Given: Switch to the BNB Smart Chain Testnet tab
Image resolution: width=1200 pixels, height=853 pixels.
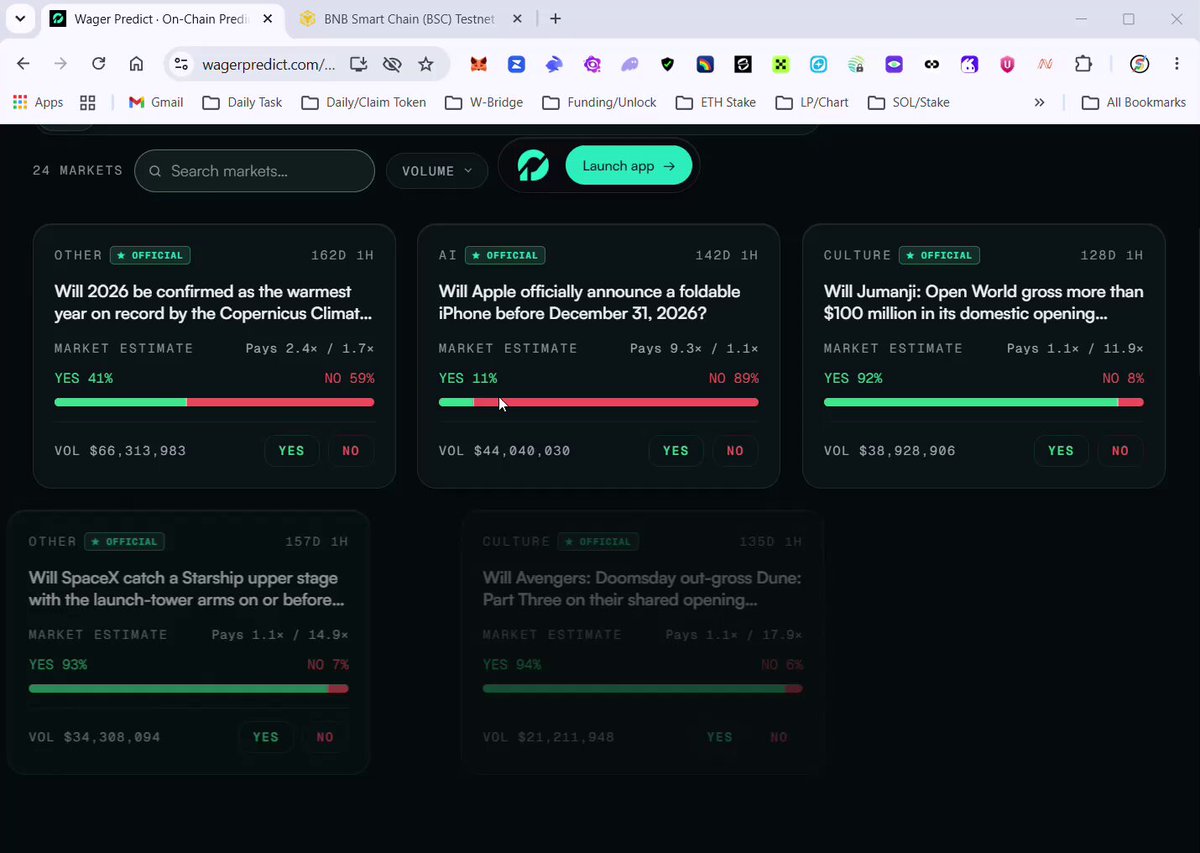Looking at the screenshot, I should (410, 19).
